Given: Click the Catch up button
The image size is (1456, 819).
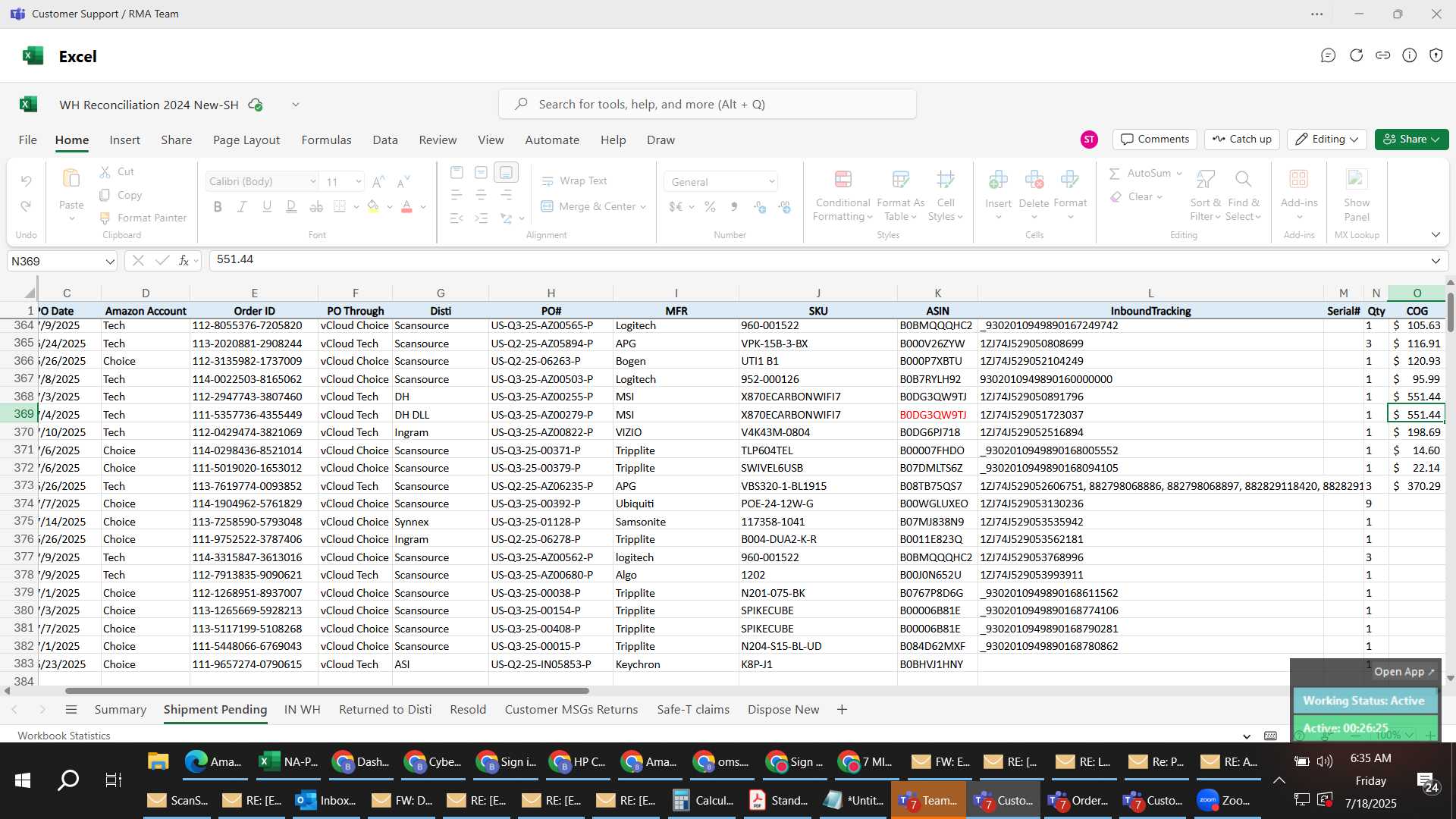Looking at the screenshot, I should 1242,139.
